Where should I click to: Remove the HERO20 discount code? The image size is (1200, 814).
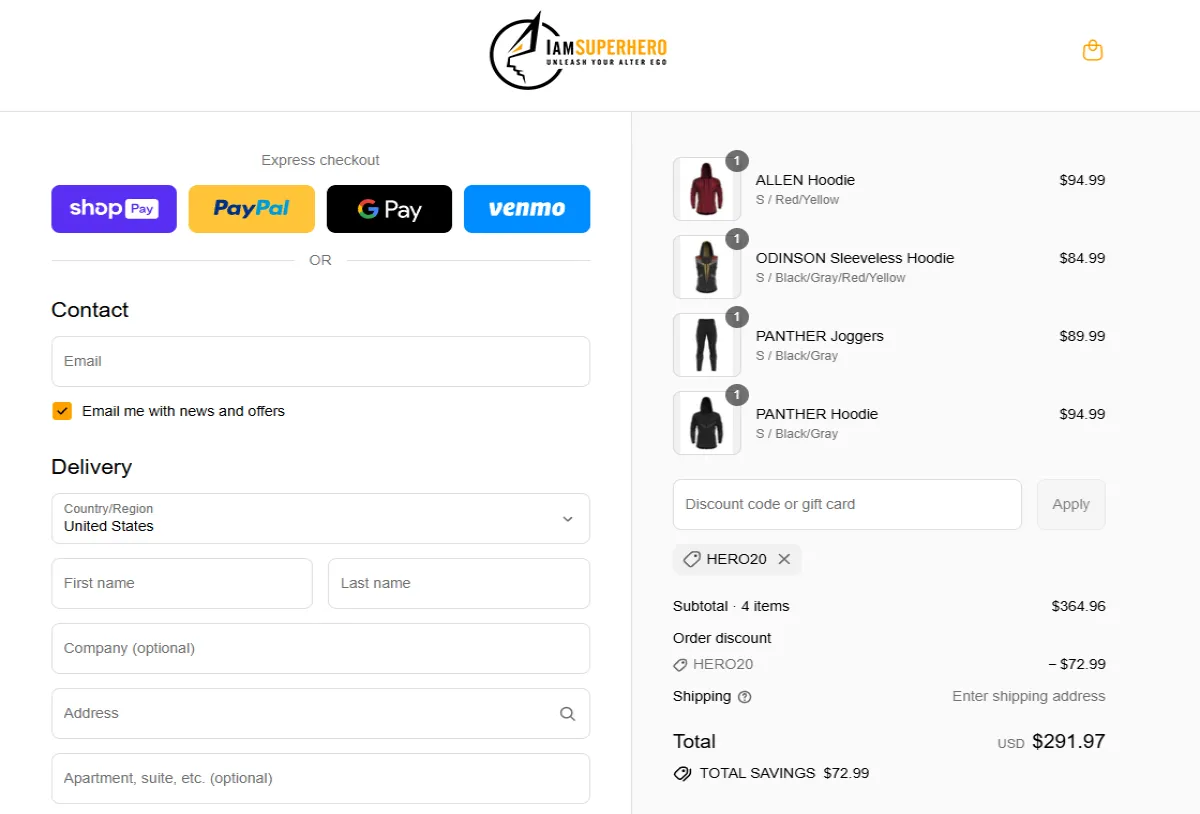click(x=784, y=559)
